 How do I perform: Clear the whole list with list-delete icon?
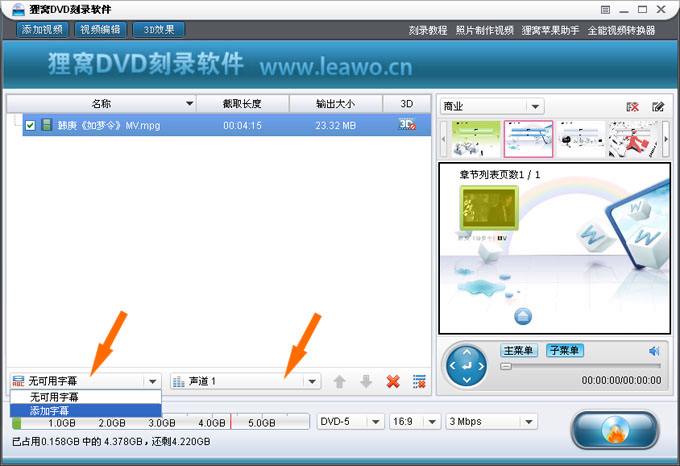pyautogui.click(x=419, y=381)
